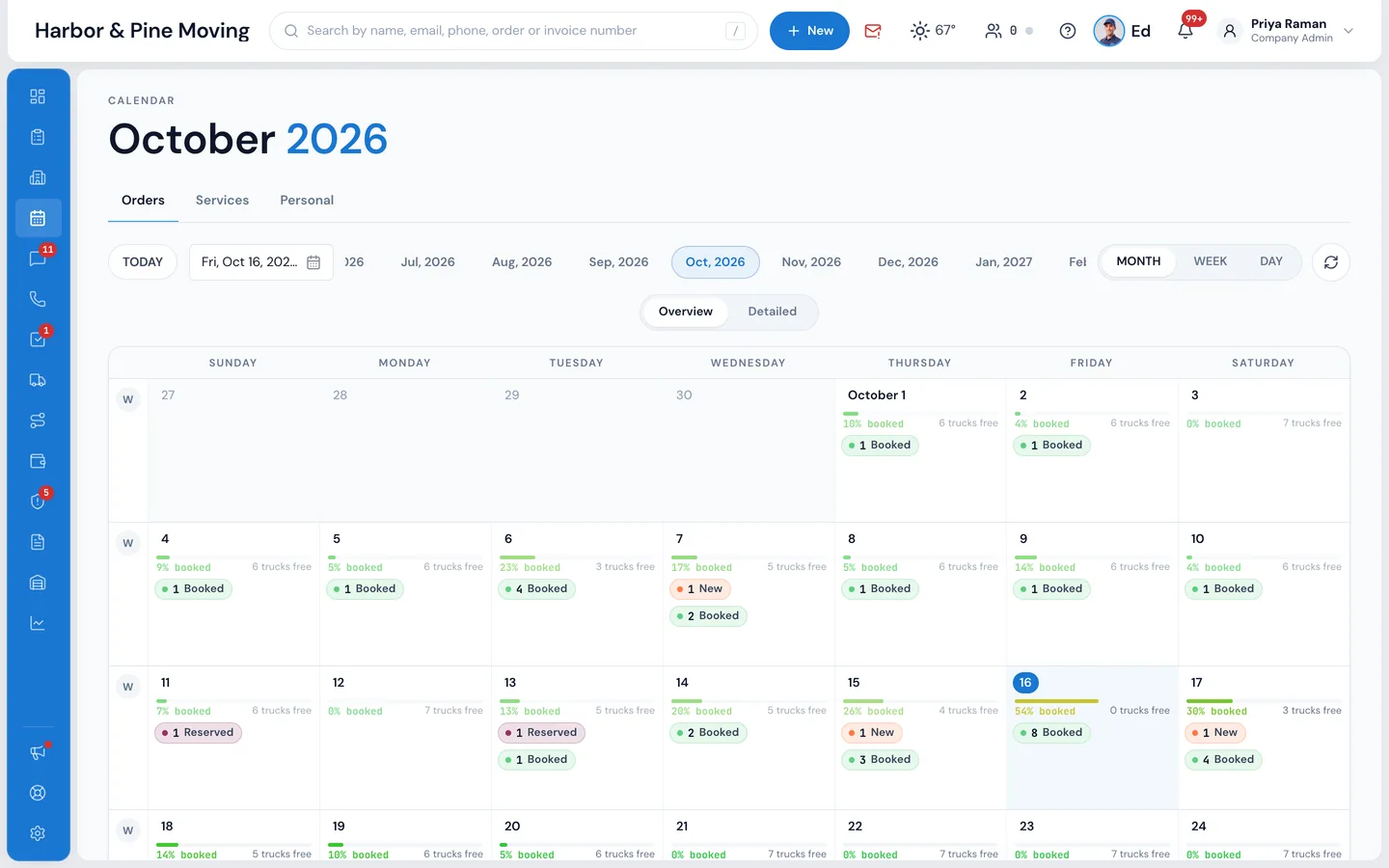
Task: Select Dec, 2026 in month strip
Action: point(908,262)
